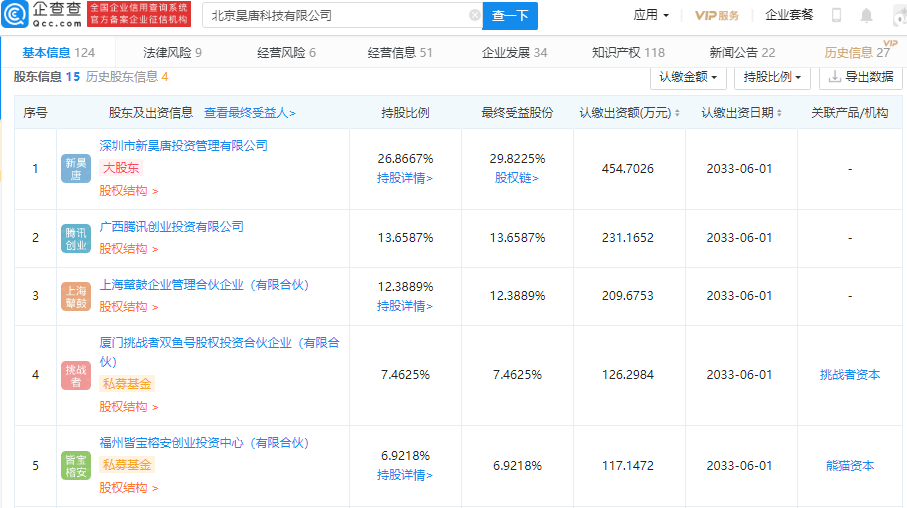Click the 126.2984 capital amount cell
This screenshot has width=907, height=508.
tap(628, 375)
